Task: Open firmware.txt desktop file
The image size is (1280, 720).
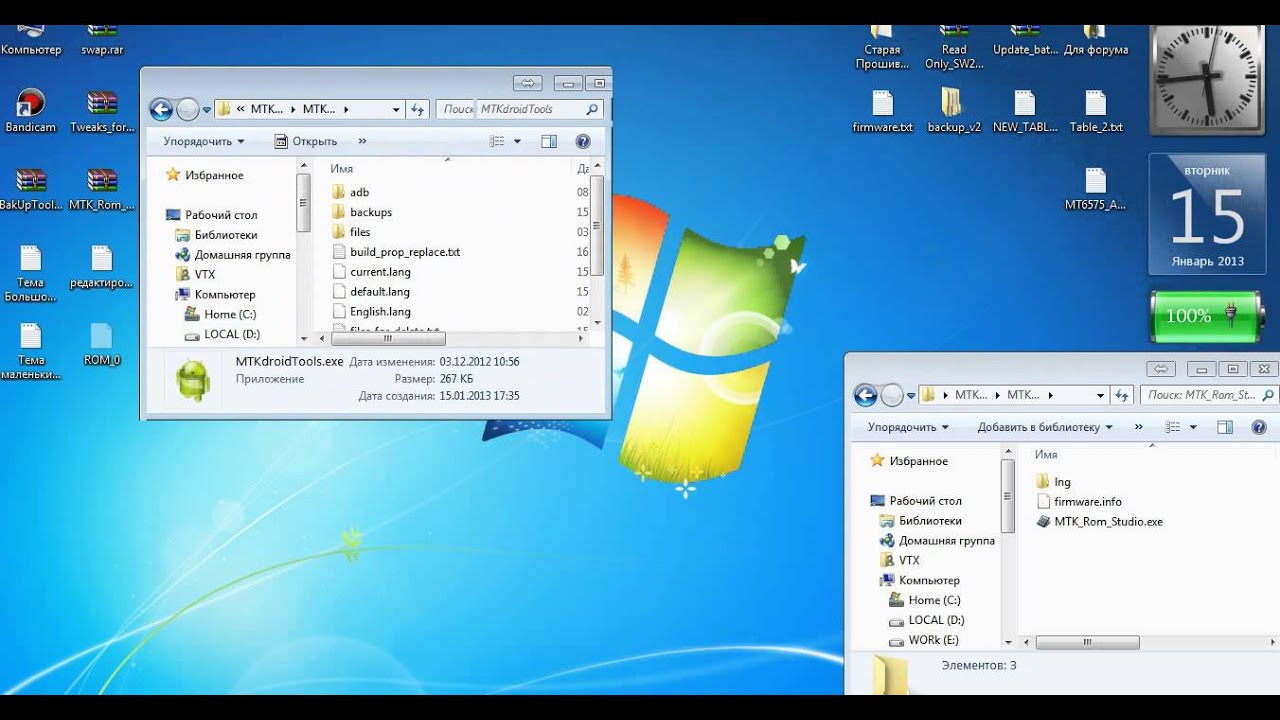Action: 882,110
